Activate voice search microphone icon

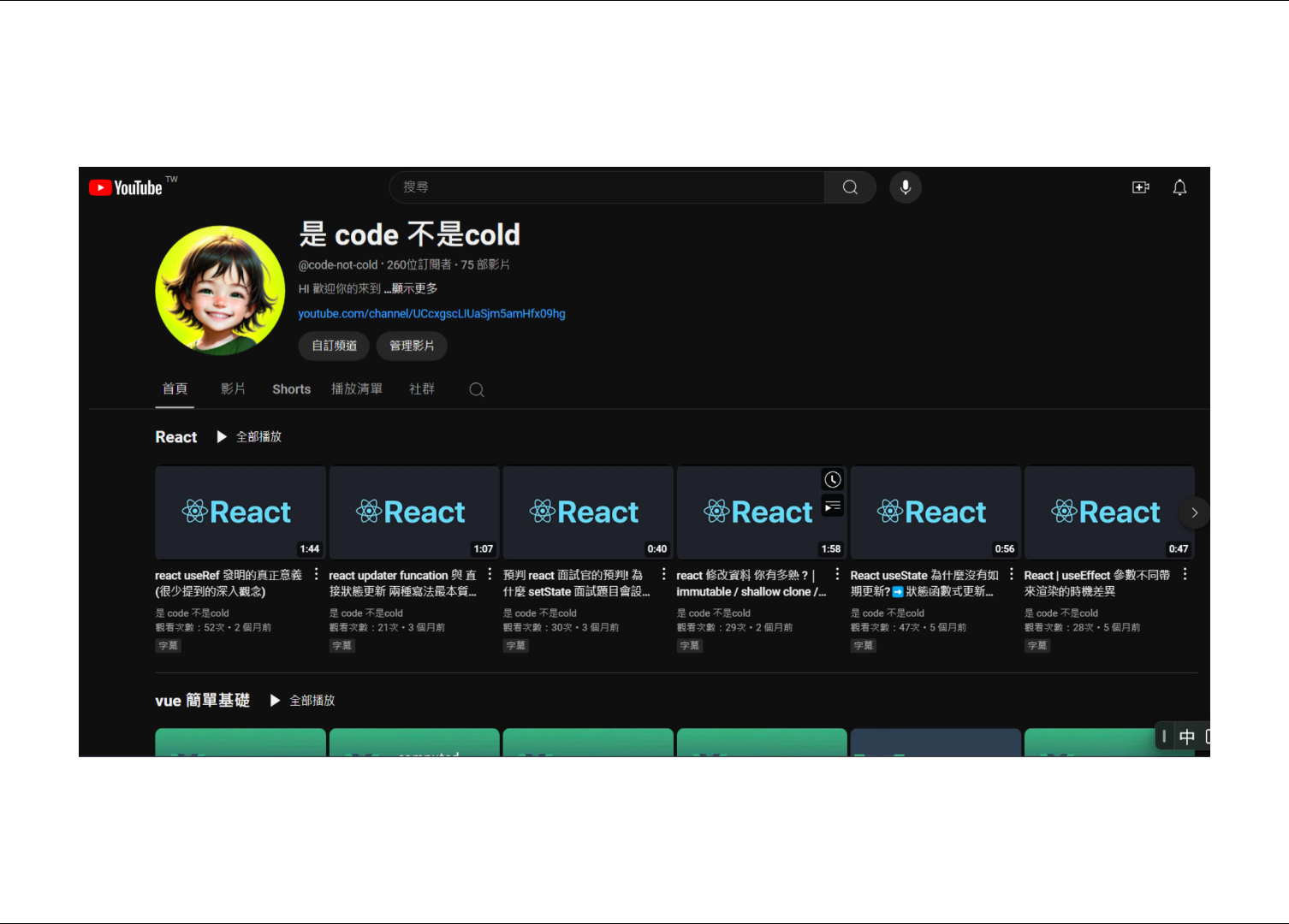click(x=905, y=187)
